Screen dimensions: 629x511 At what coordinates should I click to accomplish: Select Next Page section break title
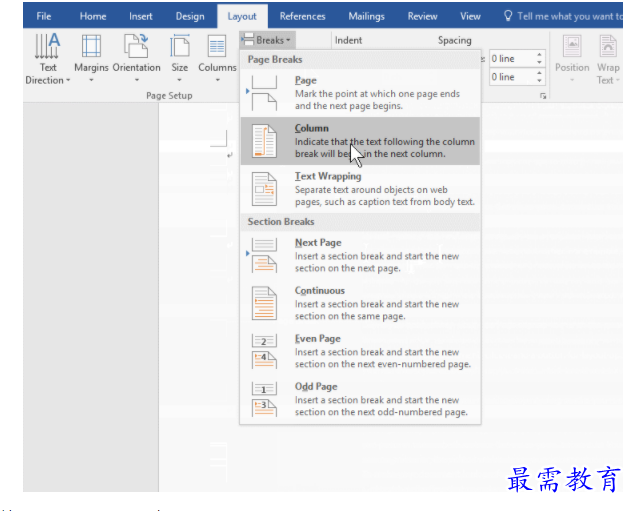click(318, 243)
